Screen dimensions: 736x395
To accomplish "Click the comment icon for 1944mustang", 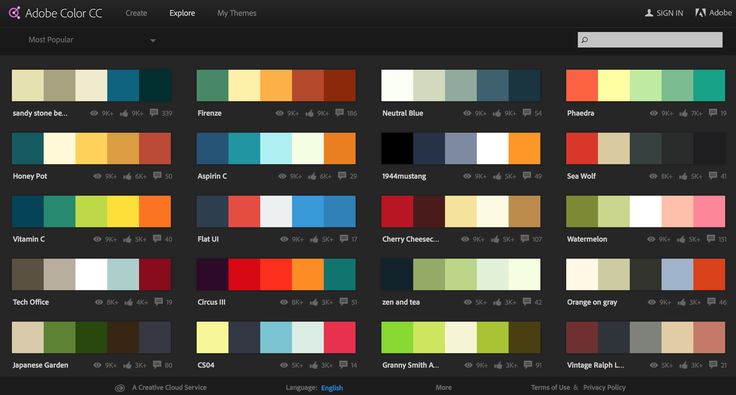I will pos(527,175).
